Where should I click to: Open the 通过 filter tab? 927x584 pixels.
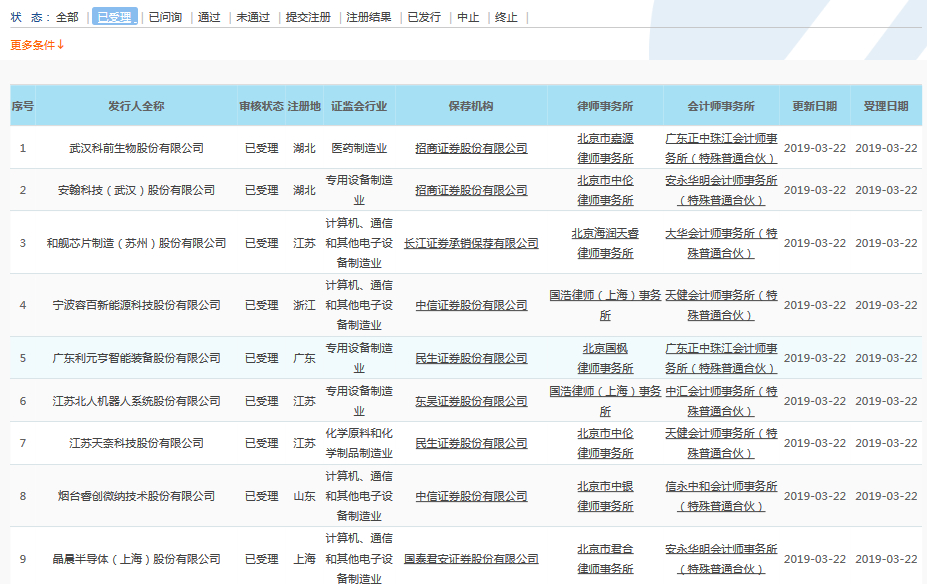coord(211,16)
